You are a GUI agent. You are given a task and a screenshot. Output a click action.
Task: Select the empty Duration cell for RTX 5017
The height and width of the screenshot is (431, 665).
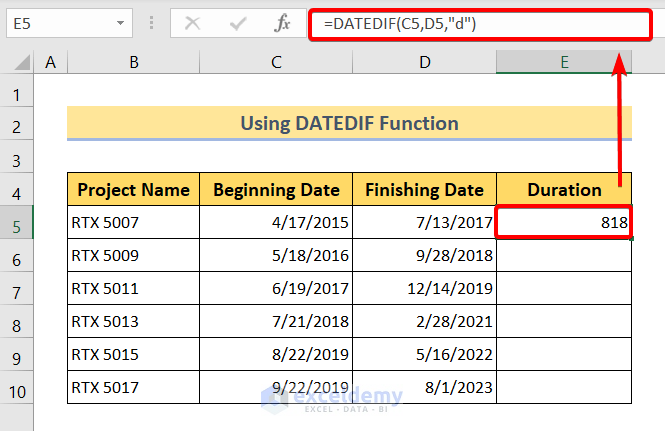tap(564, 387)
